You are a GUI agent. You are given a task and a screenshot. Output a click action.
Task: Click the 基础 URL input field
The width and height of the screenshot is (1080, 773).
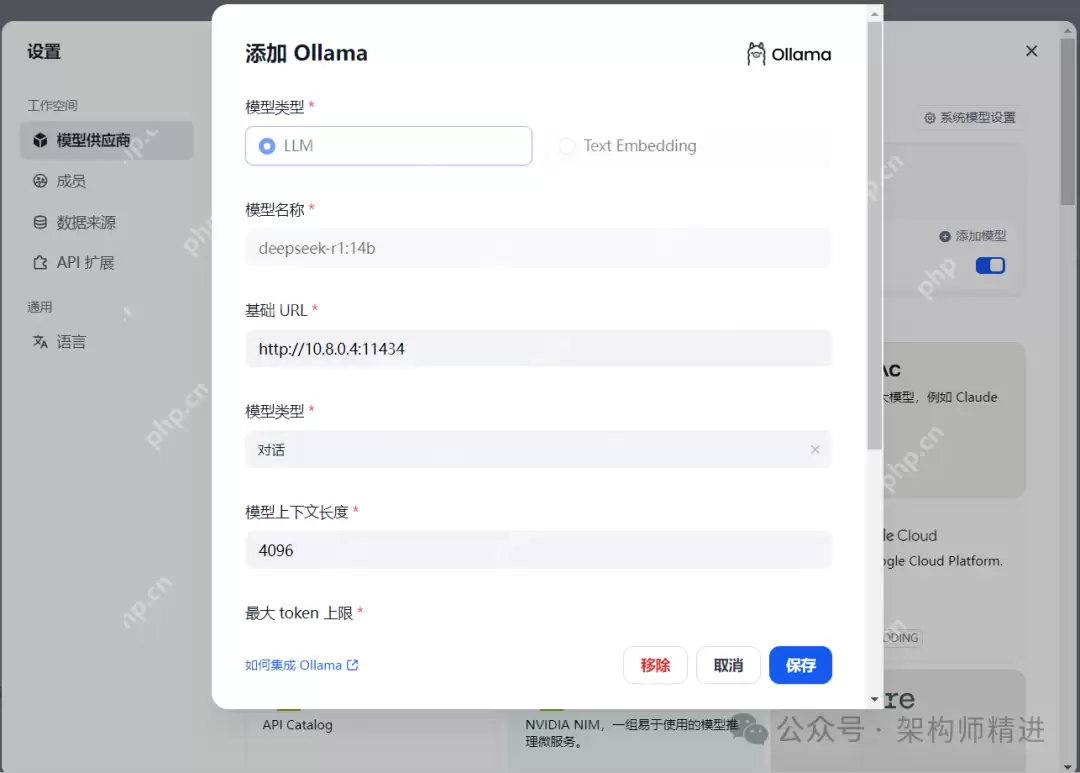538,348
